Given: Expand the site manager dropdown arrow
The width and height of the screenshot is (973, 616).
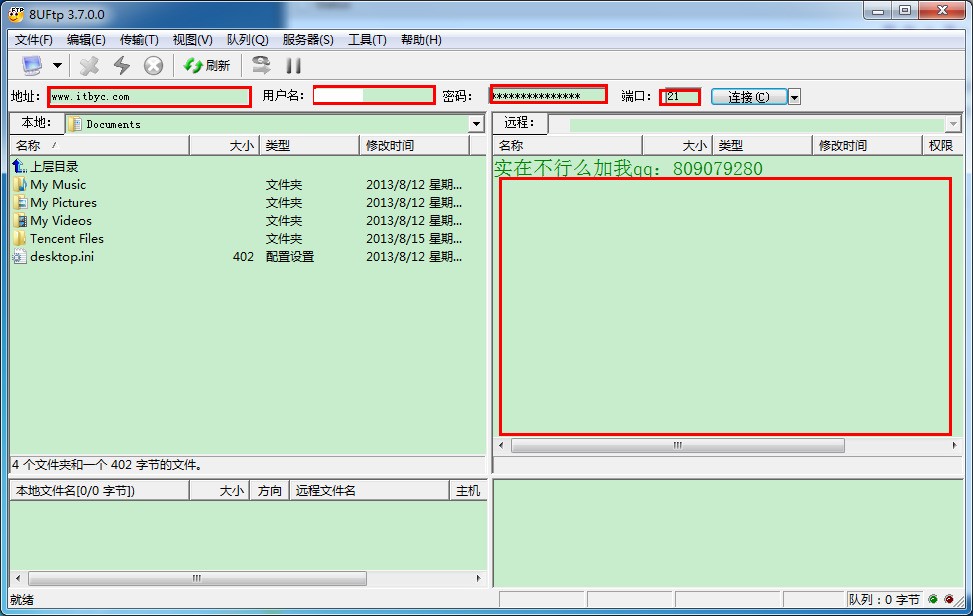Looking at the screenshot, I should [57, 66].
